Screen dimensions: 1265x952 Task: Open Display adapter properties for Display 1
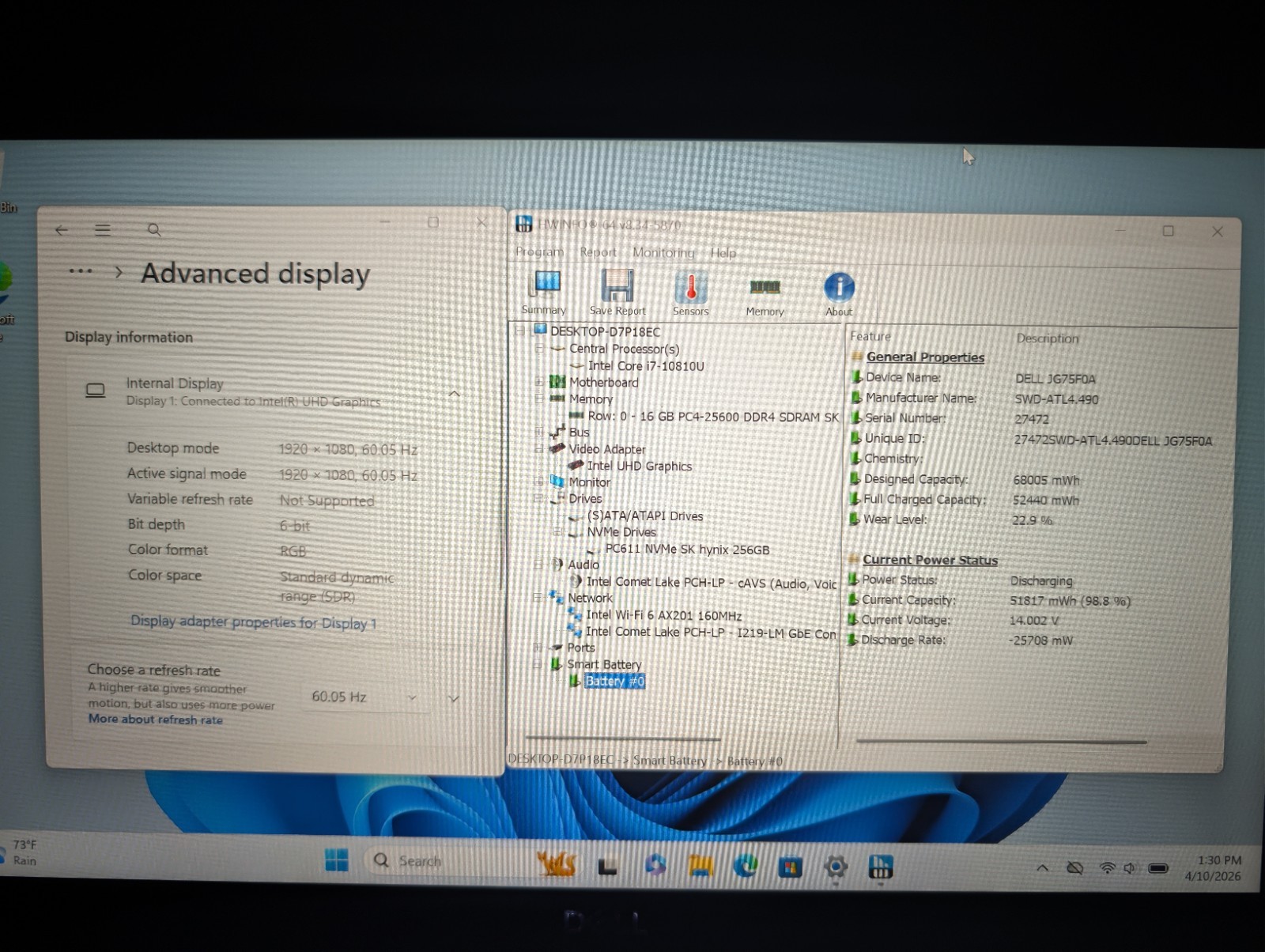click(254, 622)
